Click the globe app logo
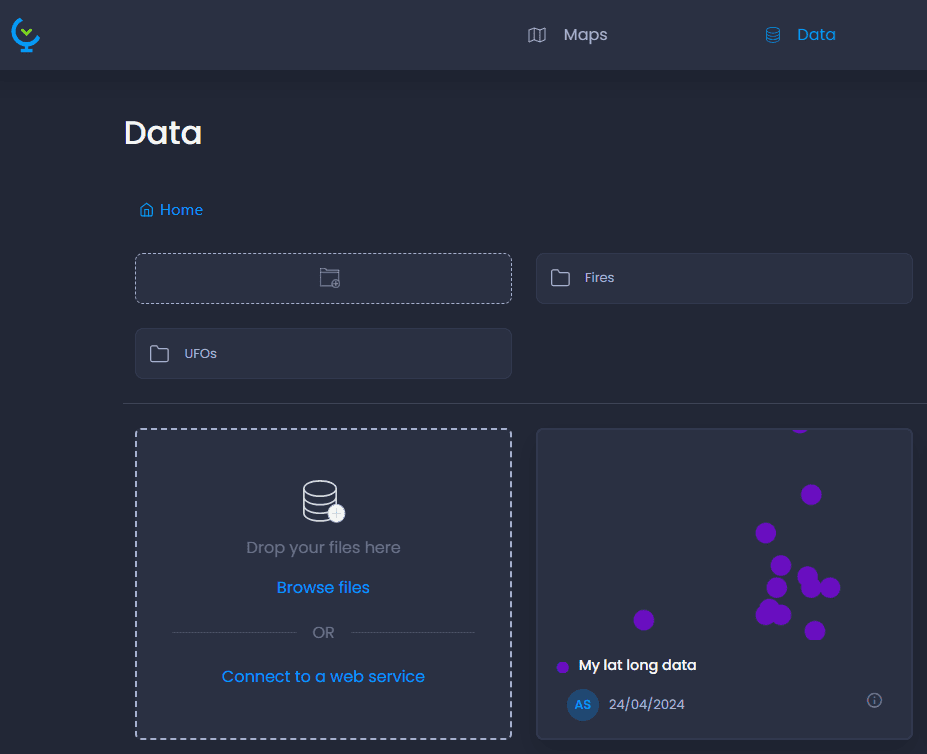 point(25,35)
